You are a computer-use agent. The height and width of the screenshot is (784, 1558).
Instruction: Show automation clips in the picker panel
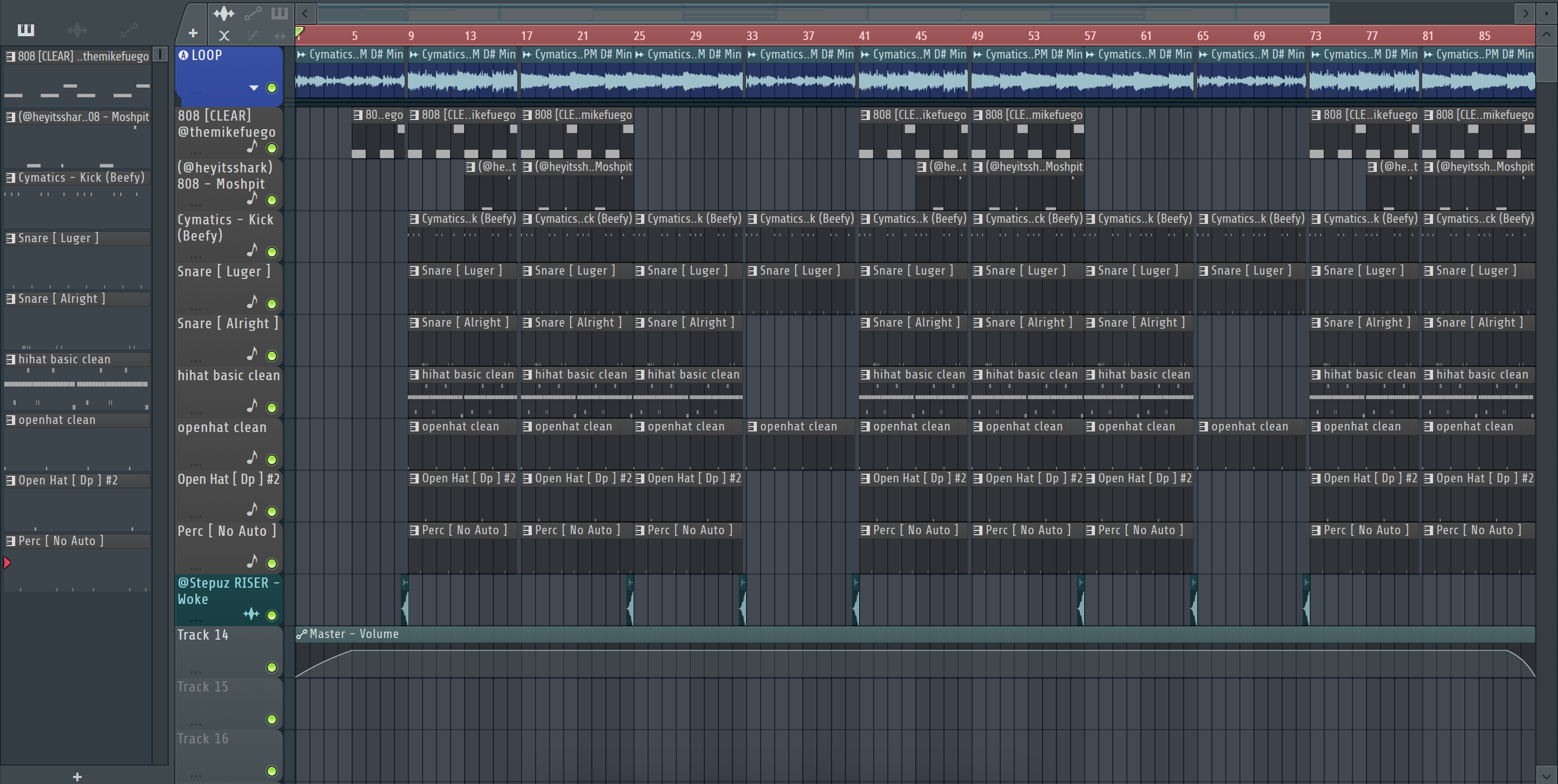click(129, 30)
